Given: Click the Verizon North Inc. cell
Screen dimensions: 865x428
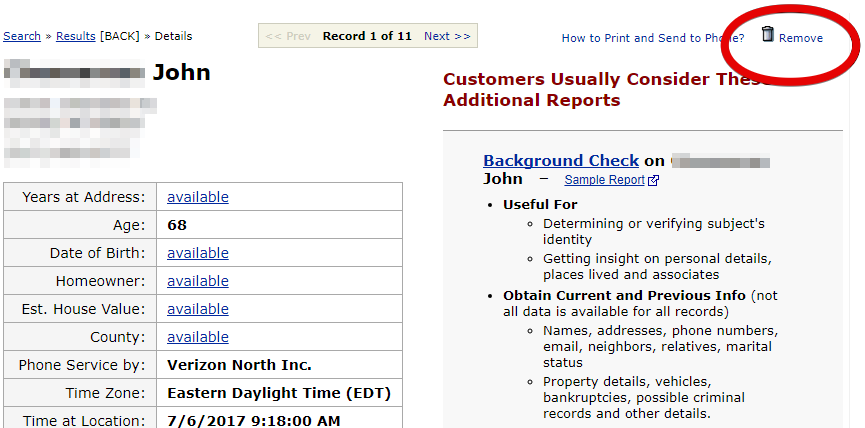Looking at the screenshot, I should pyautogui.click(x=239, y=365).
